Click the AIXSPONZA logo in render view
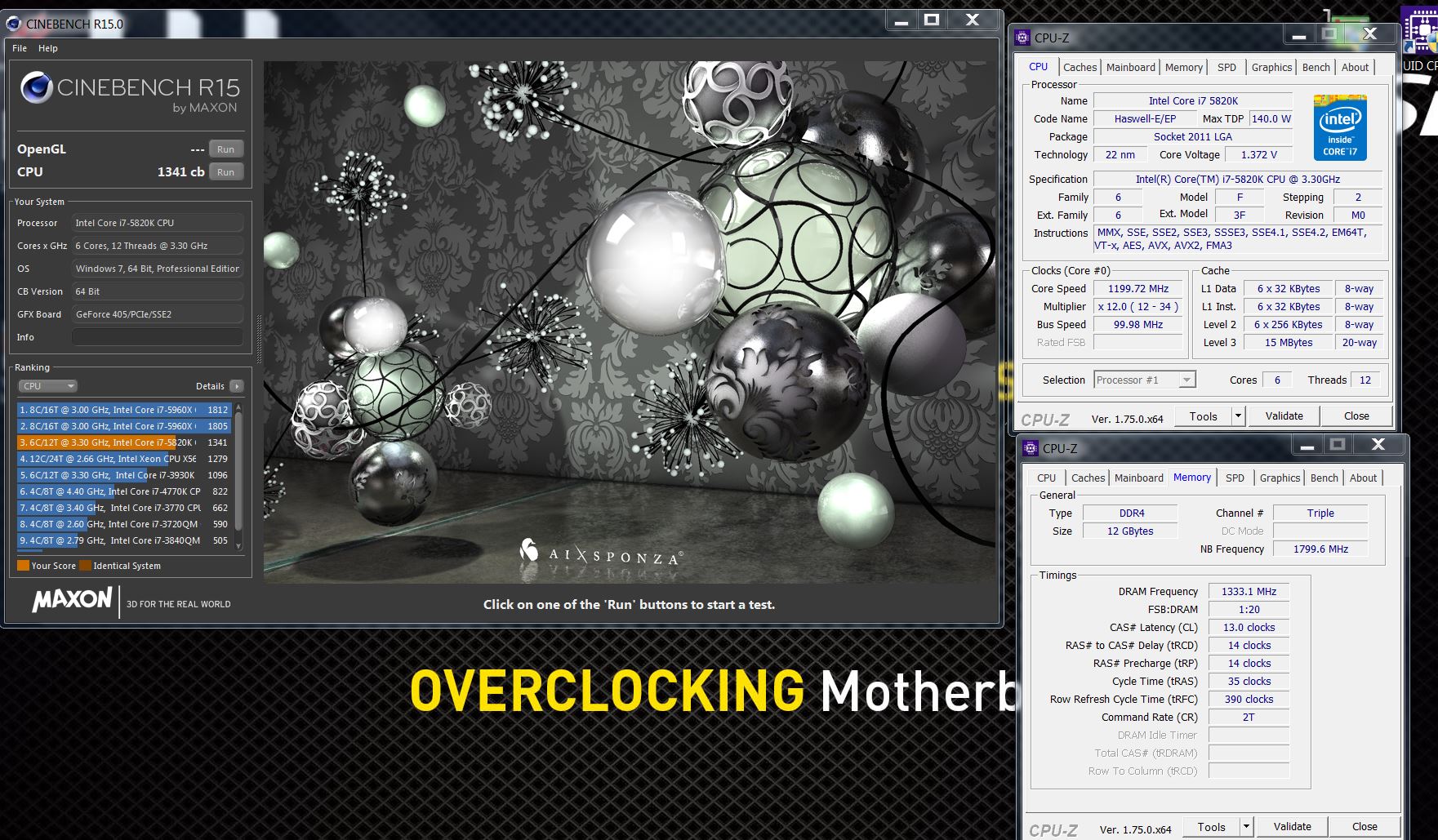 [x=601, y=553]
